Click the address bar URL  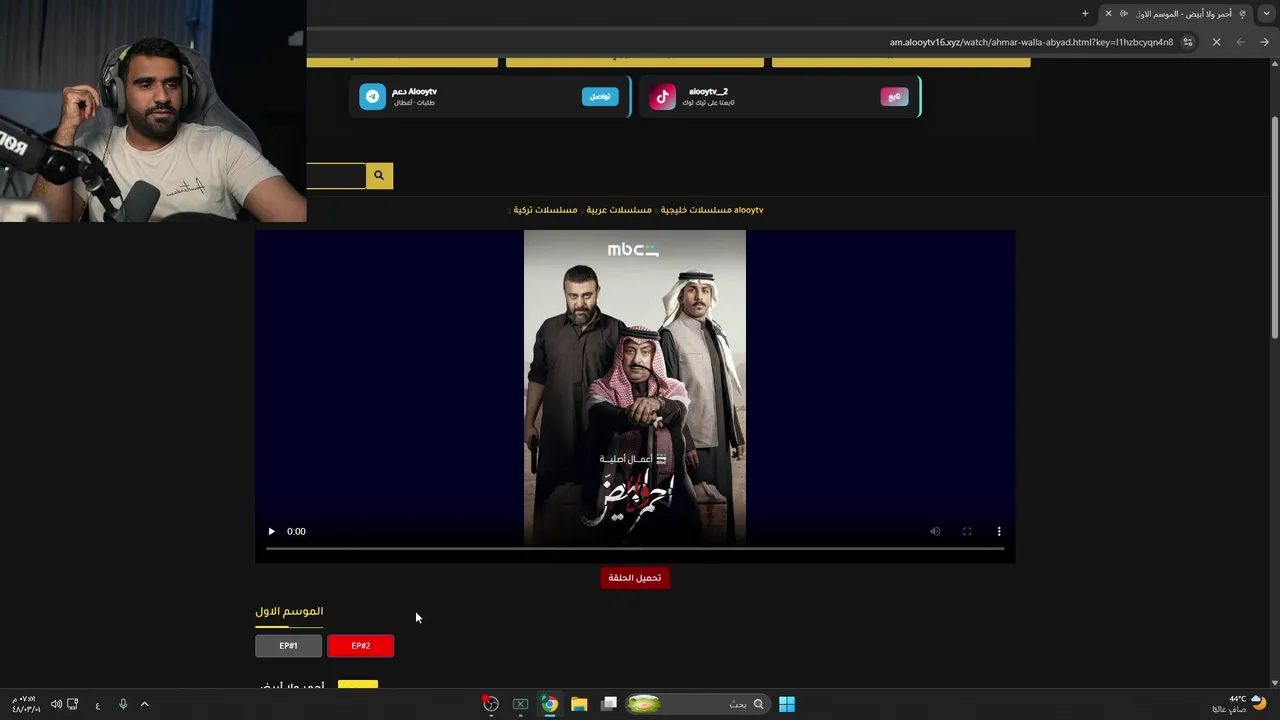(x=1031, y=42)
